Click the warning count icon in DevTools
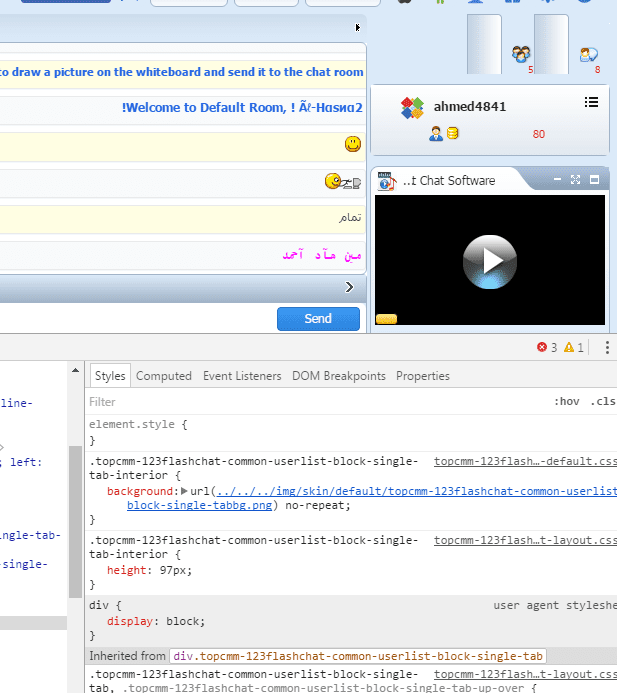The image size is (617, 693). tap(568, 348)
